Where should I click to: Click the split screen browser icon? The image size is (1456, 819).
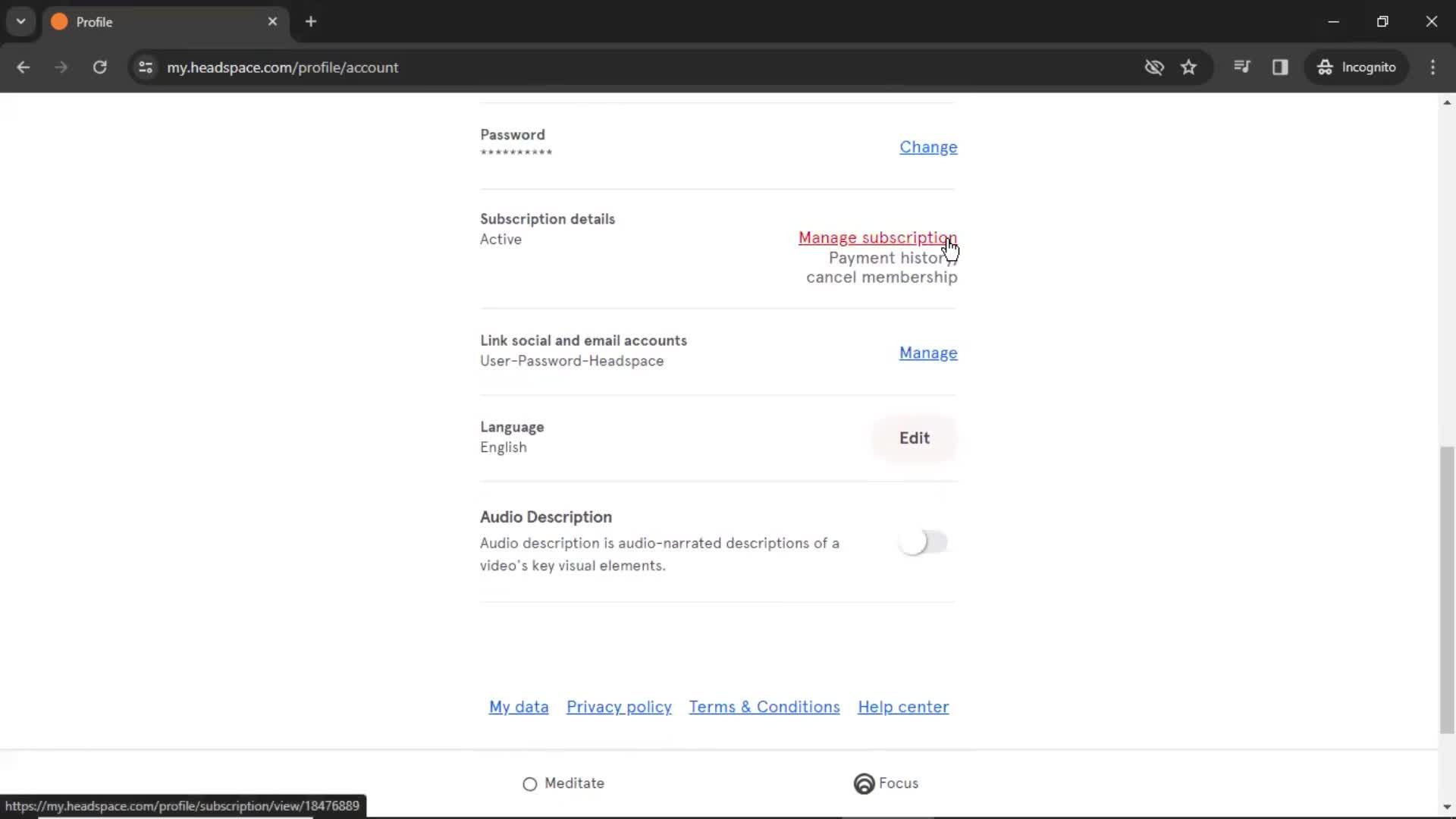point(1279,67)
